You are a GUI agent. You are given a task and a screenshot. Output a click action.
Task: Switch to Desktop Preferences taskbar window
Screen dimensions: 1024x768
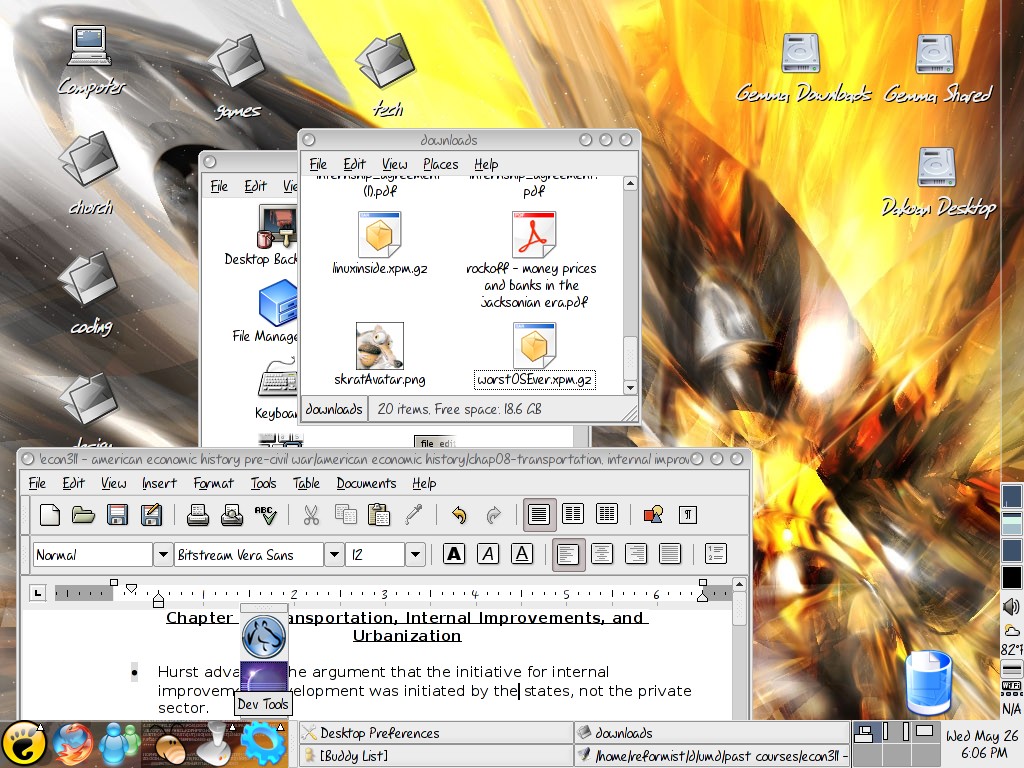pyautogui.click(x=436, y=733)
